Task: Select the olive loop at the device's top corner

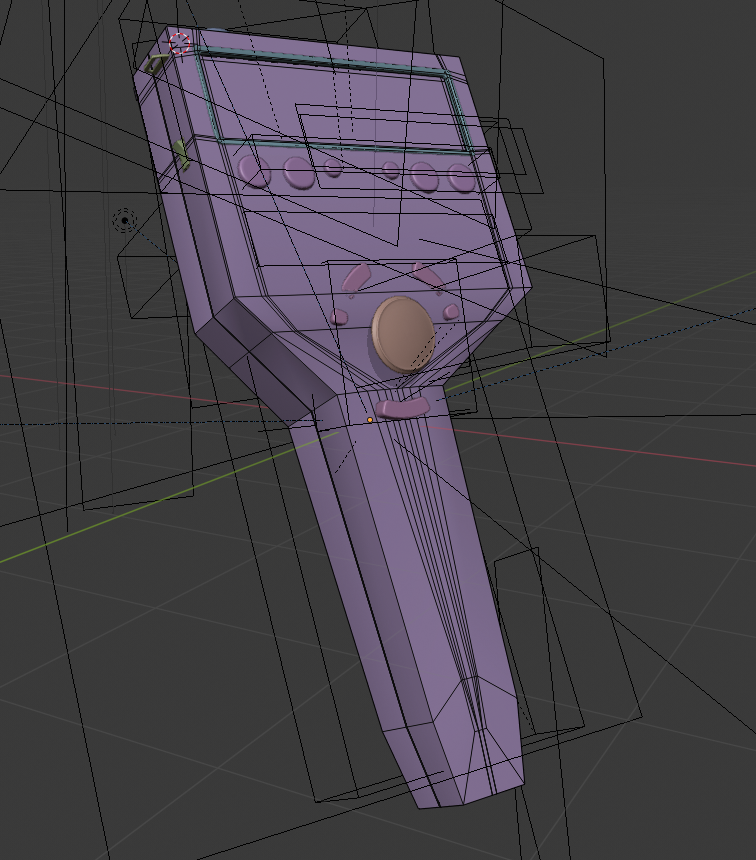Action: (x=156, y=64)
